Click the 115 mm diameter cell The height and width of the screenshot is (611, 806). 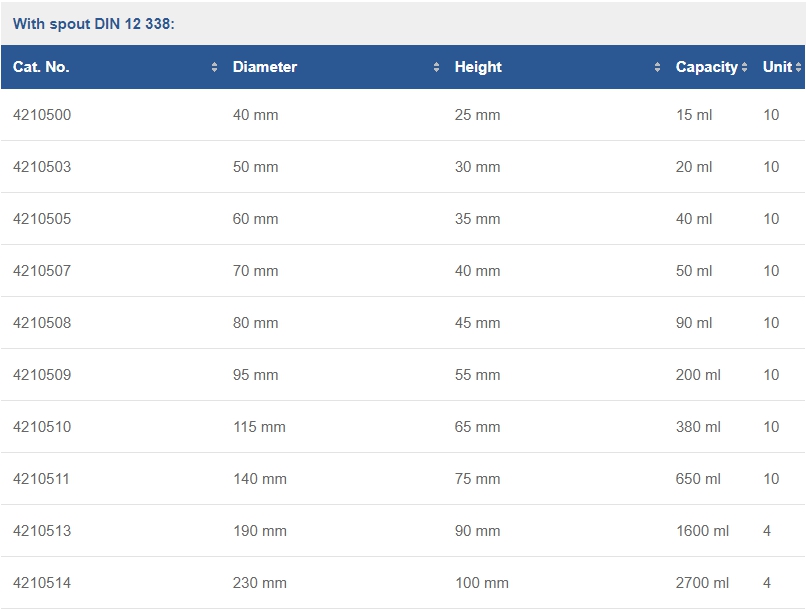click(x=259, y=427)
